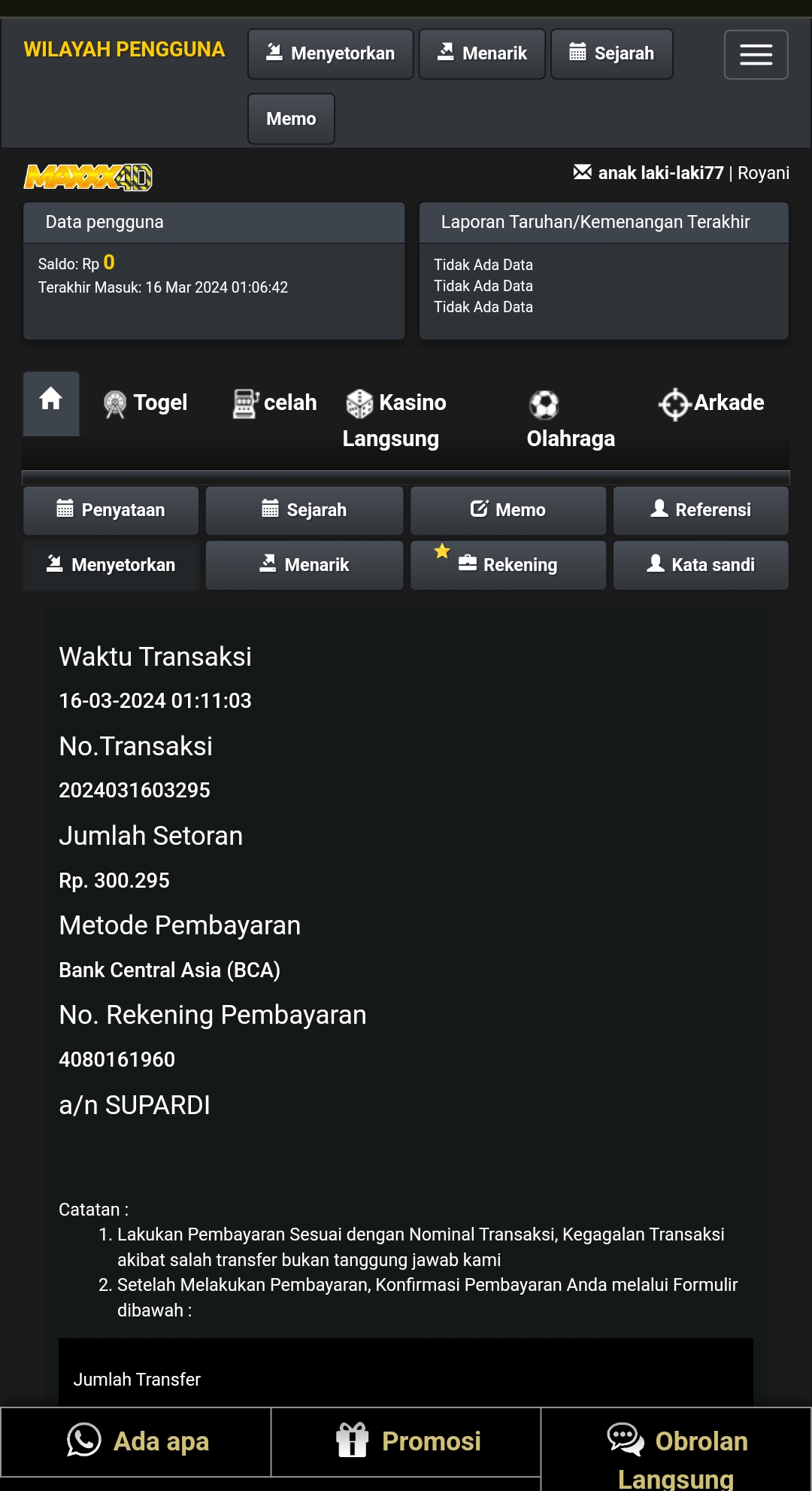
Task: Open the starred Rekening menu item
Action: 508,565
